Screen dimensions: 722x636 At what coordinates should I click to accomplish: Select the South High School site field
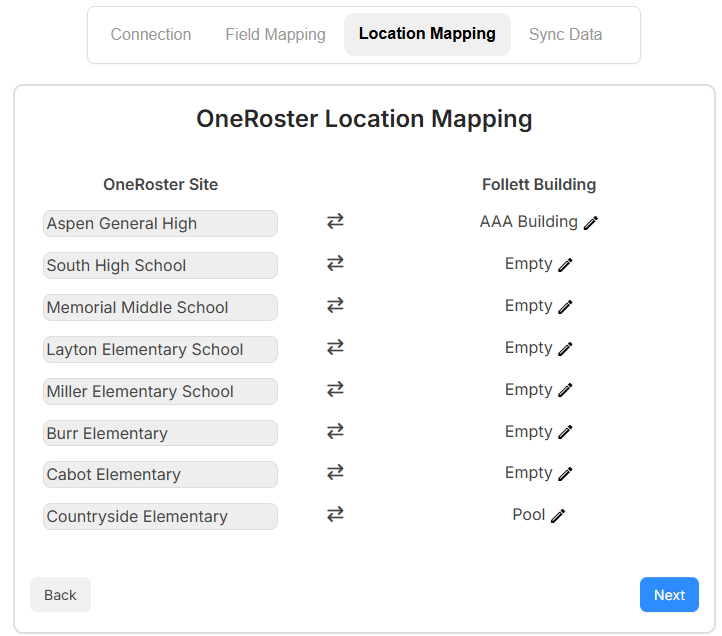(x=160, y=265)
